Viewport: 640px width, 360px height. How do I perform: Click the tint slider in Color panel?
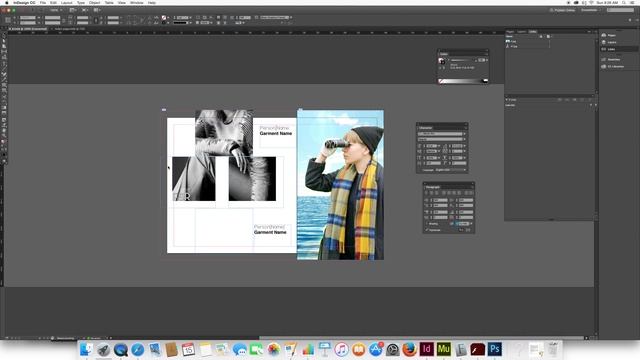click(462, 60)
